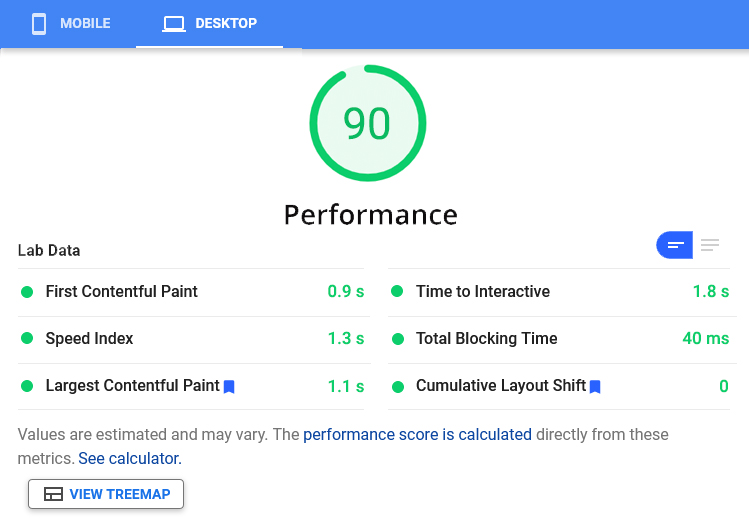Click the green dot beside Speed Index

(x=27, y=339)
